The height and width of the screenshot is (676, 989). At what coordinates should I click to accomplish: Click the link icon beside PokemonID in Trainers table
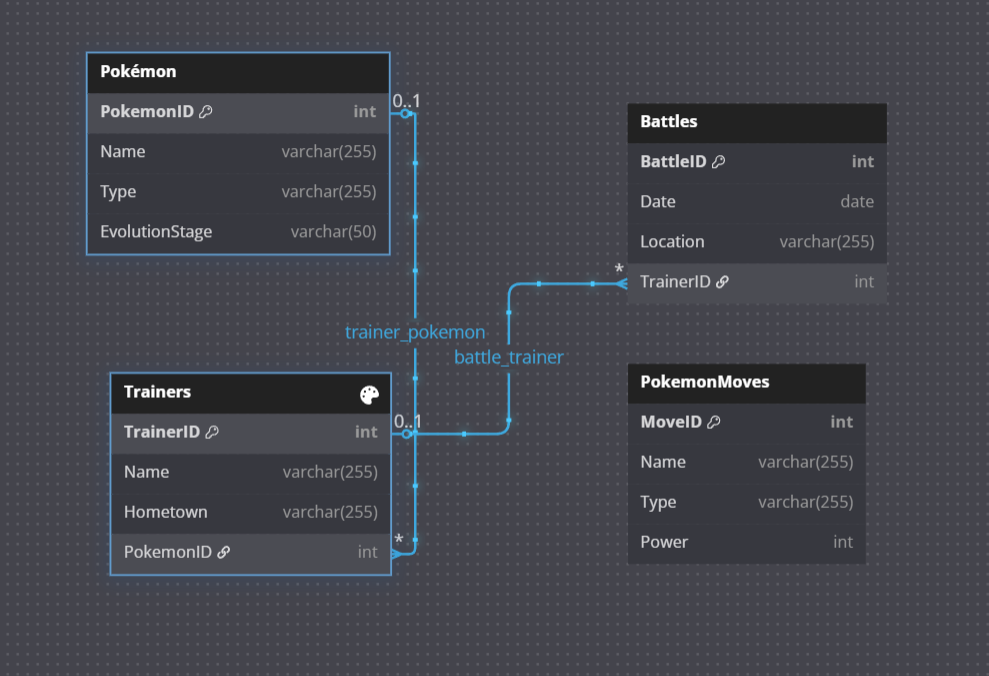pyautogui.click(x=223, y=552)
